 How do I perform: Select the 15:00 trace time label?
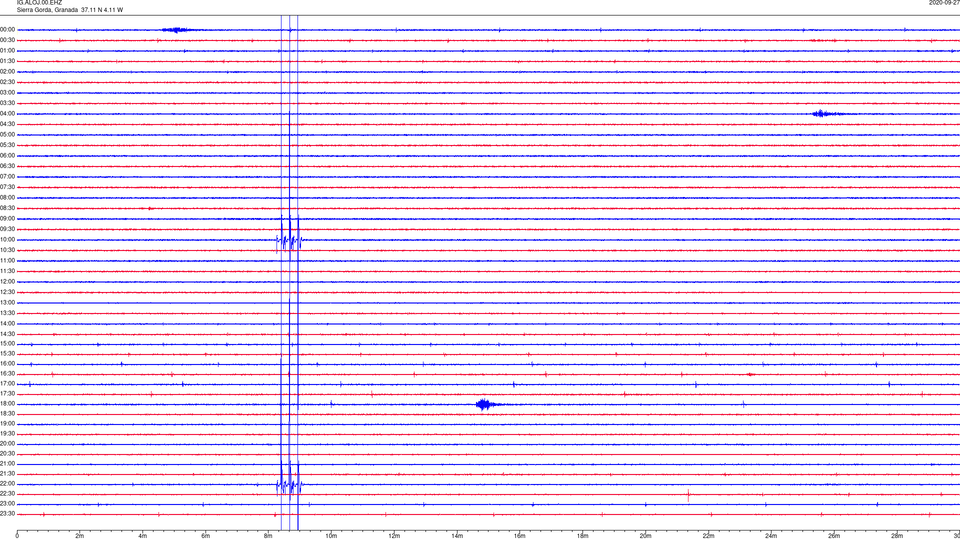[8, 344]
